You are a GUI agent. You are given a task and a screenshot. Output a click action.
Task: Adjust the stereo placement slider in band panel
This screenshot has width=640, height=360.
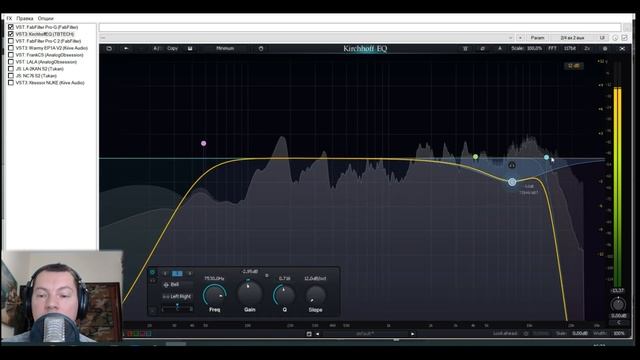point(177,308)
